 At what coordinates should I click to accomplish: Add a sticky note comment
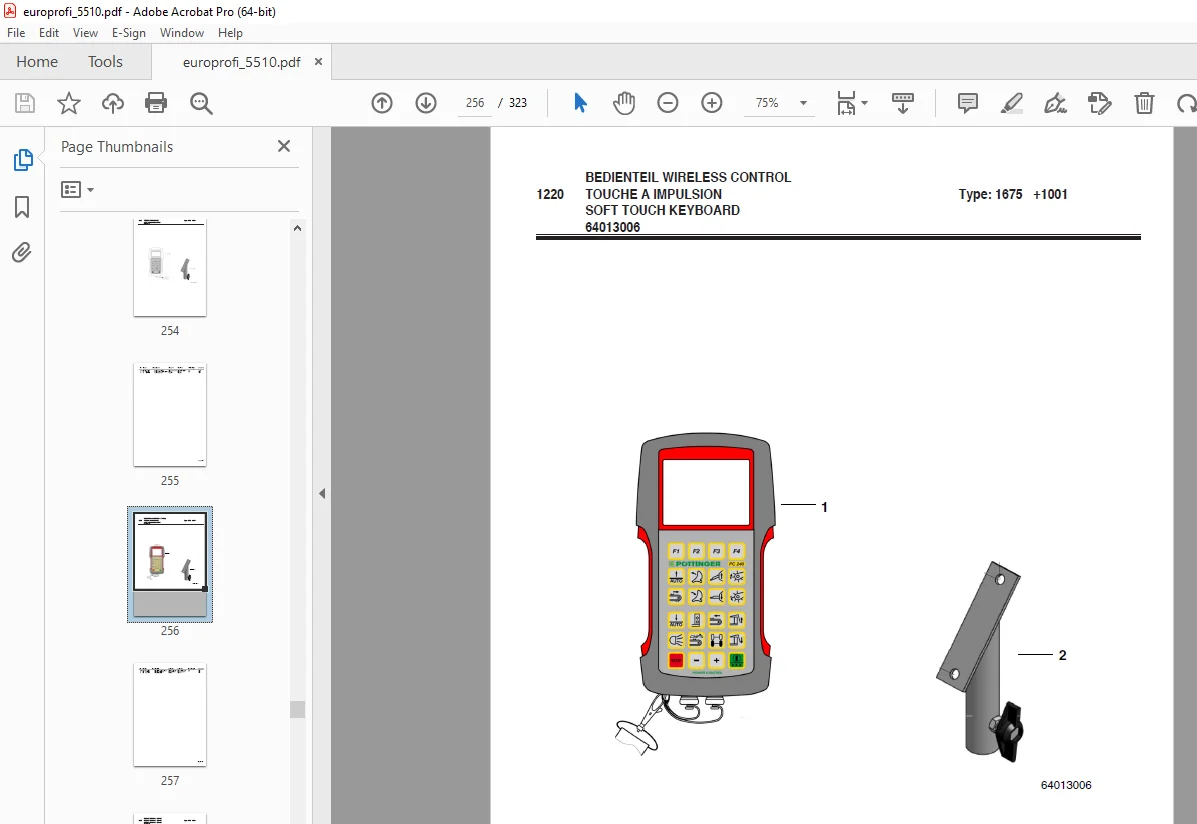(x=968, y=103)
